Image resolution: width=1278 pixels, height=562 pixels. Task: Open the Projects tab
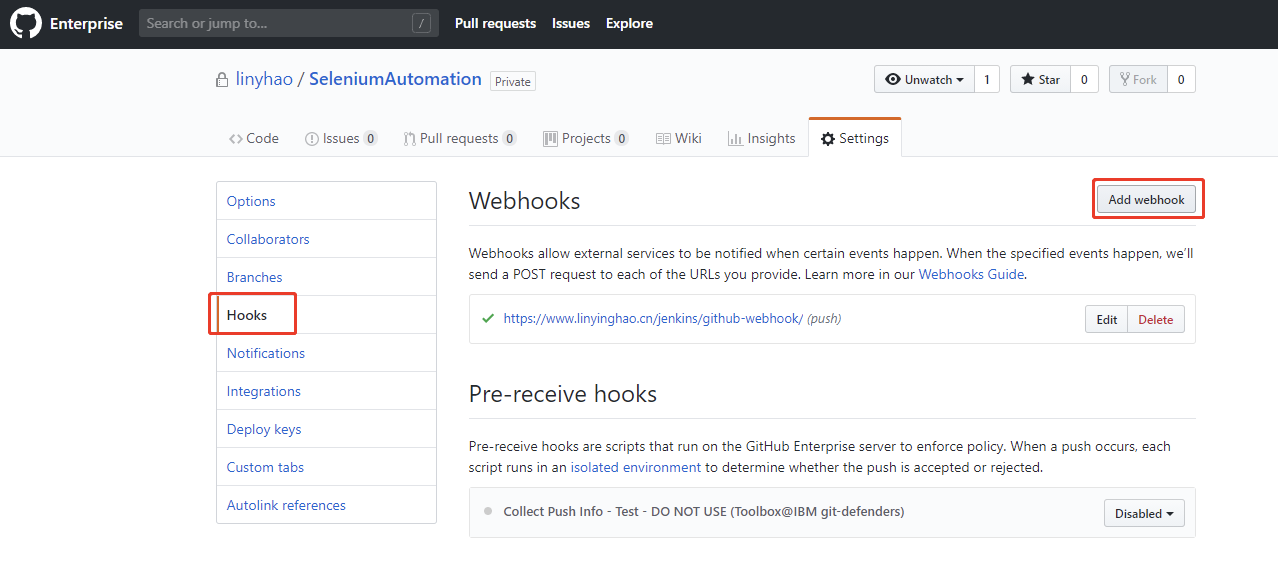tap(585, 138)
